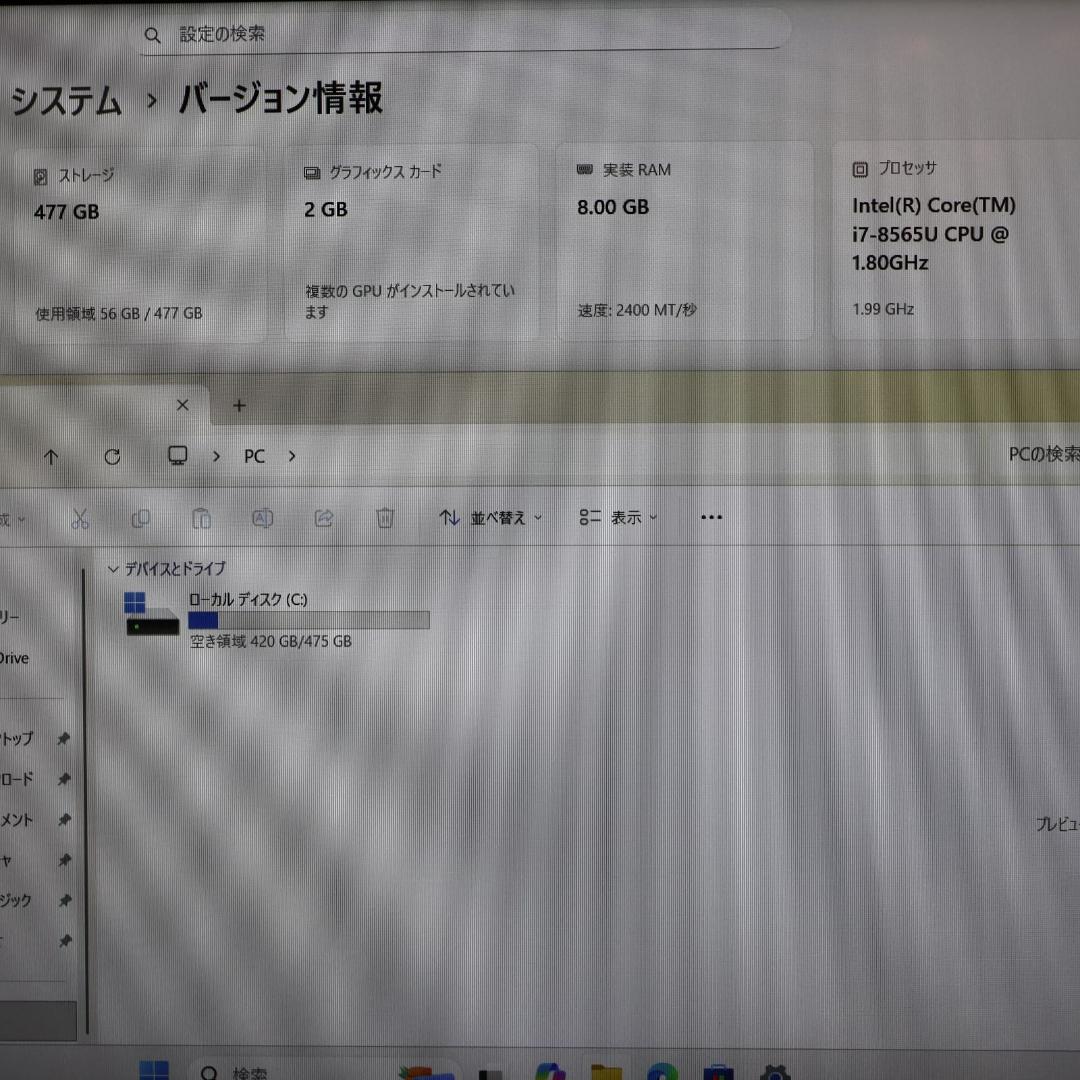Toggle the ミュージック pin in the sidebar
This screenshot has width=1080, height=1080.
tap(64, 900)
